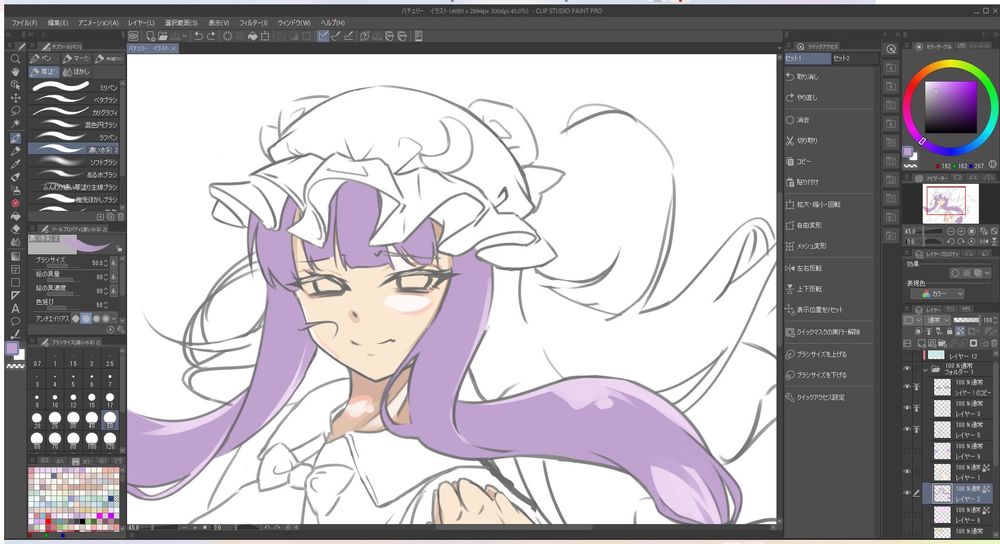The image size is (1000, 544).
Task: Switch to the セット2 quick access tab
Action: tap(855, 58)
